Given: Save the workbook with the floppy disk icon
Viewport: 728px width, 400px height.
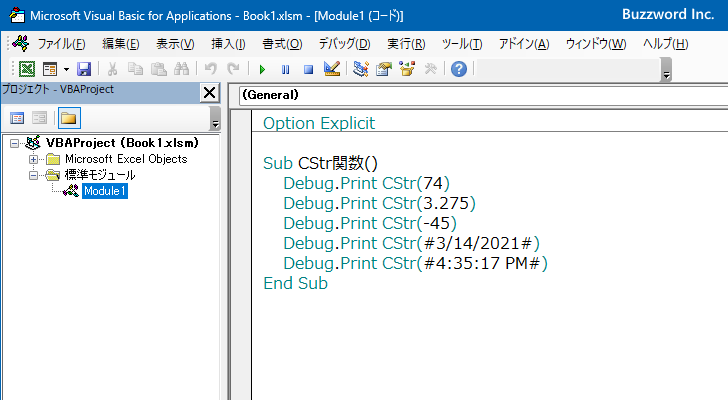Looking at the screenshot, I should tap(84, 69).
